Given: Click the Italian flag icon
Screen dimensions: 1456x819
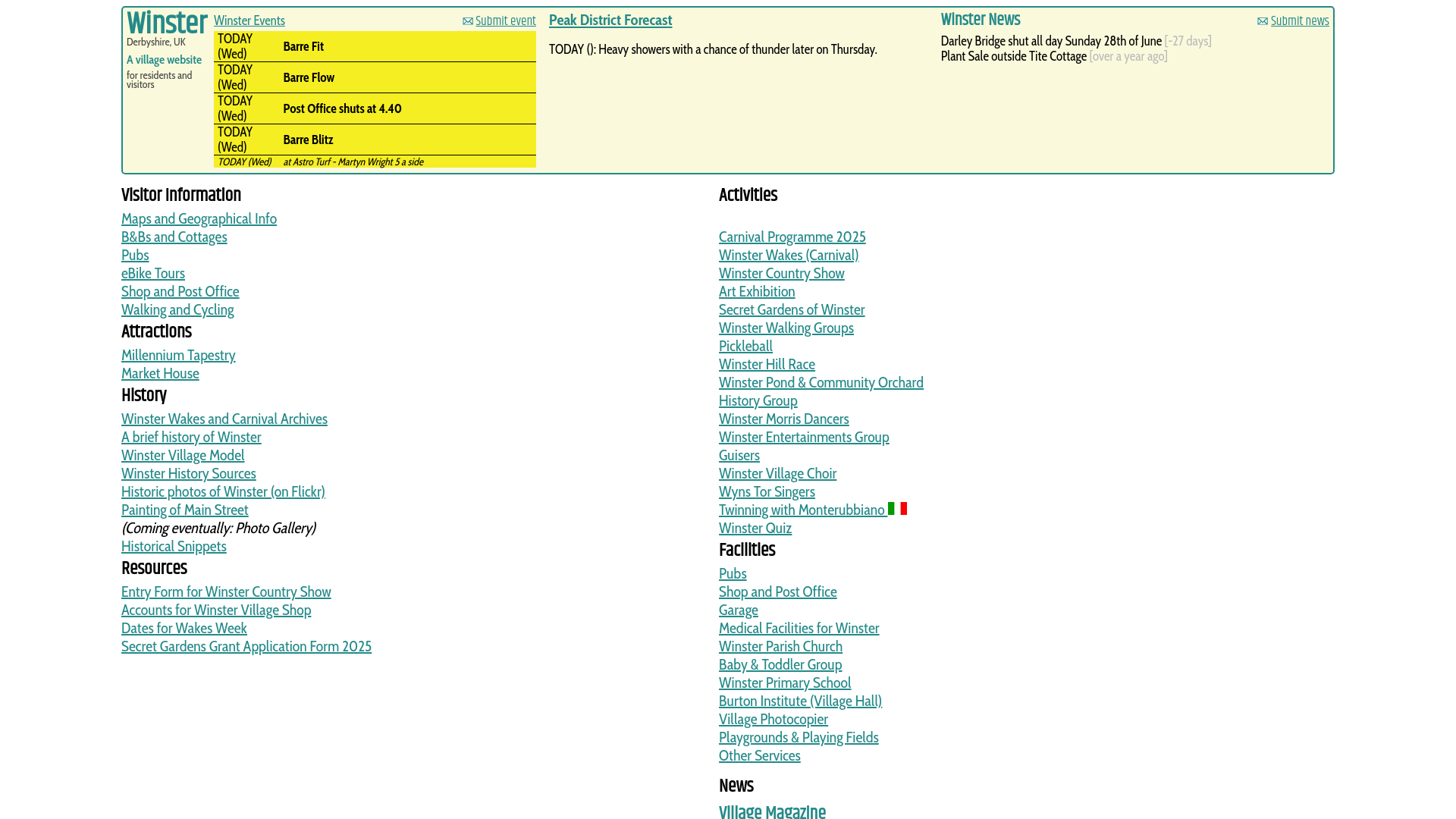Looking at the screenshot, I should coord(898,509).
